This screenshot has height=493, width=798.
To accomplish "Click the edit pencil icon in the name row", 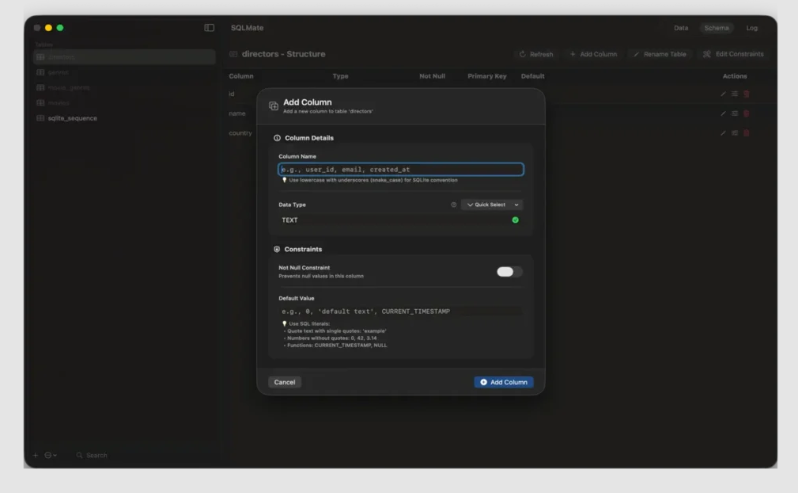I will pos(723,113).
